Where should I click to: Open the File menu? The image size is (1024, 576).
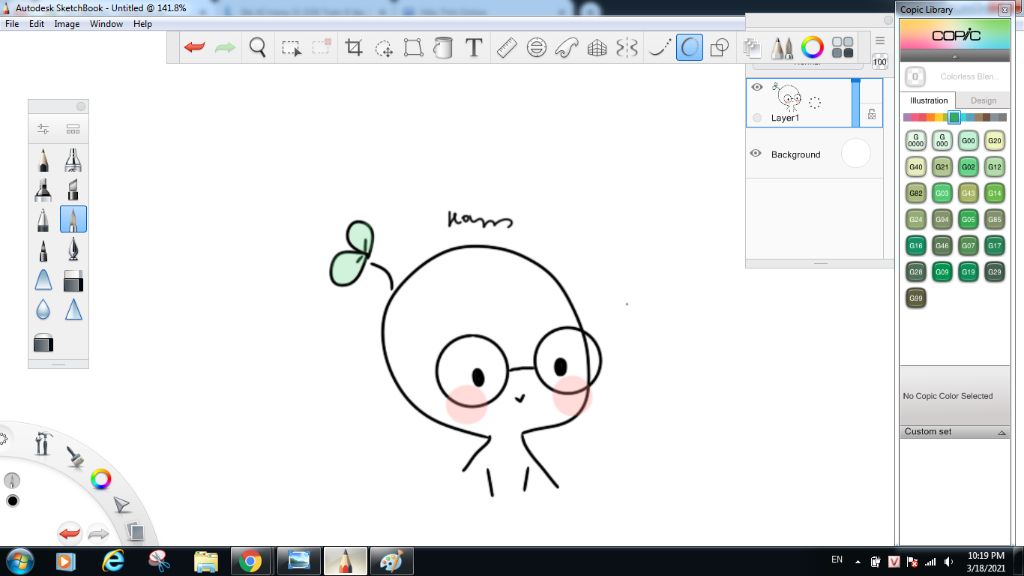tap(12, 24)
